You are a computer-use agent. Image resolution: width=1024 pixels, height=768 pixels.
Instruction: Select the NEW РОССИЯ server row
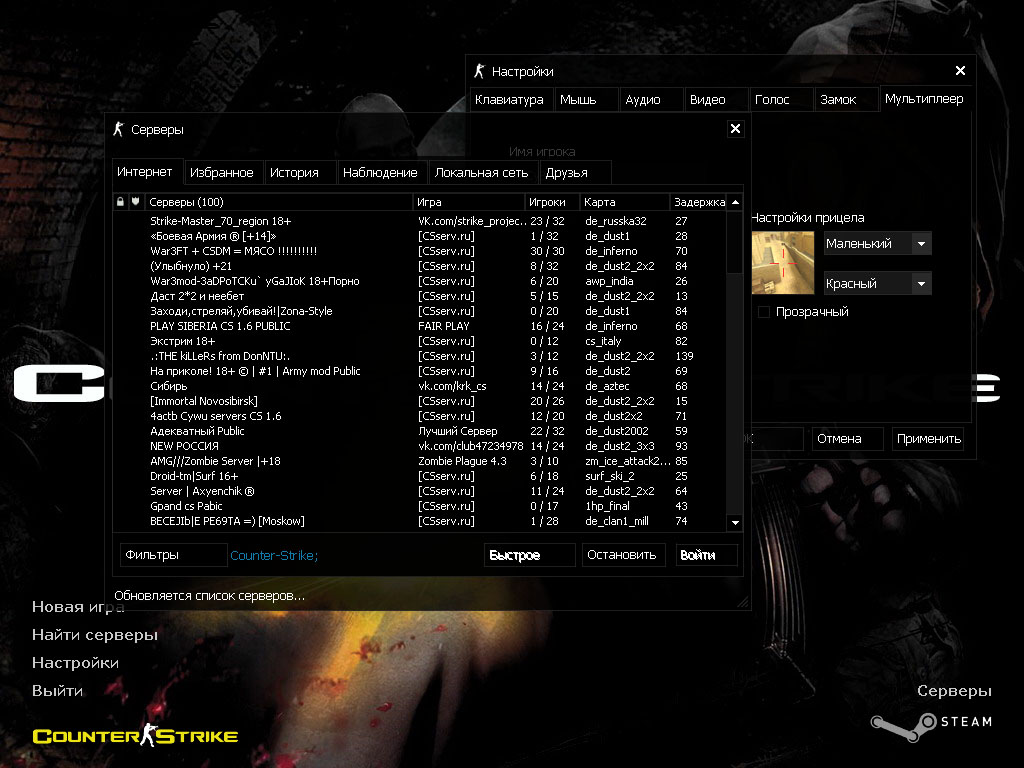pos(419,447)
